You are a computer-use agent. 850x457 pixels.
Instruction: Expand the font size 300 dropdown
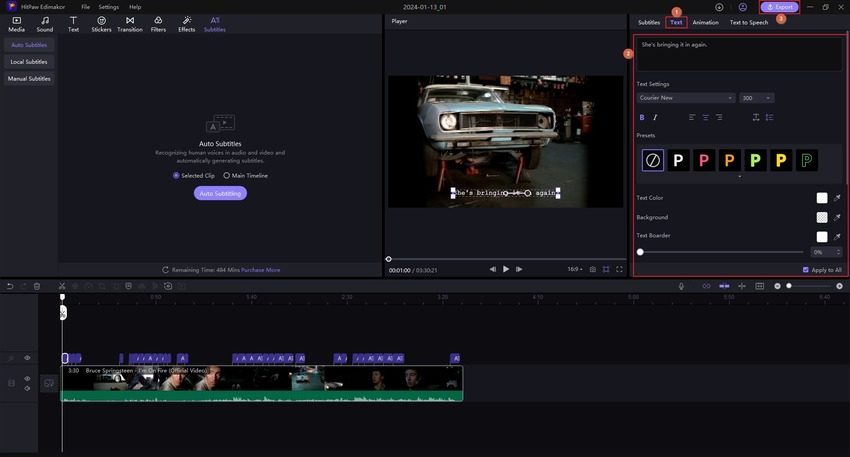(x=756, y=98)
